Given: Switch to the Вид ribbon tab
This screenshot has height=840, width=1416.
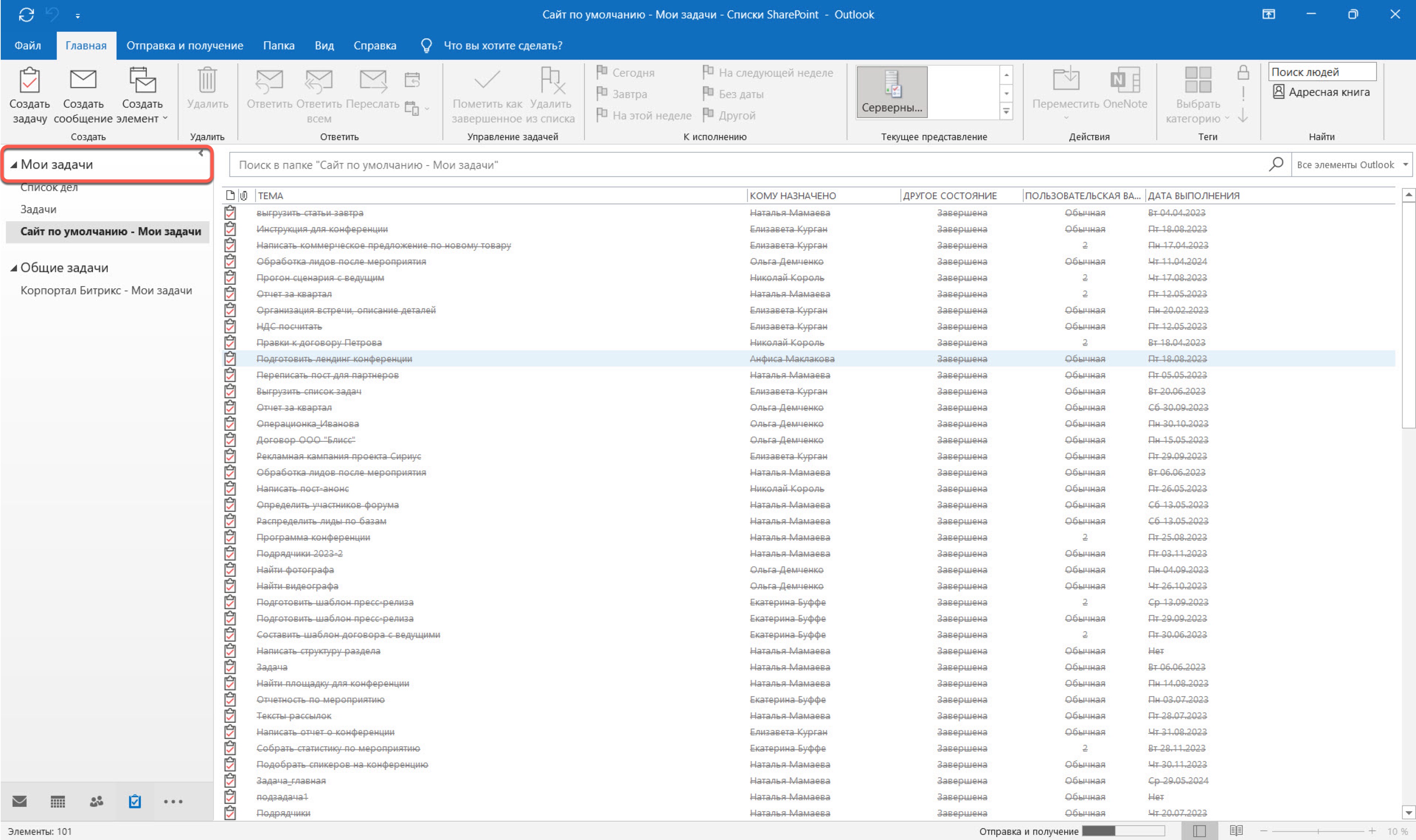Looking at the screenshot, I should (x=324, y=45).
